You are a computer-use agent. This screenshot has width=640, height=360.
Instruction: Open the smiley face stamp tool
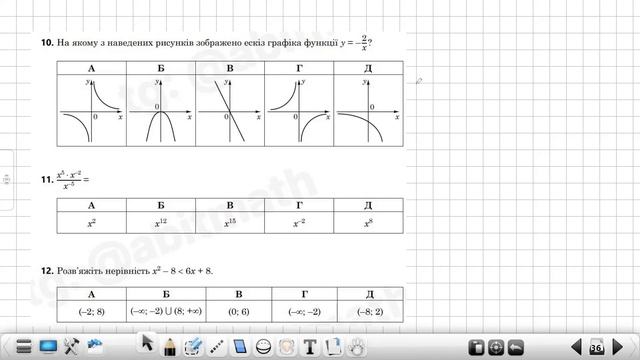click(263, 347)
